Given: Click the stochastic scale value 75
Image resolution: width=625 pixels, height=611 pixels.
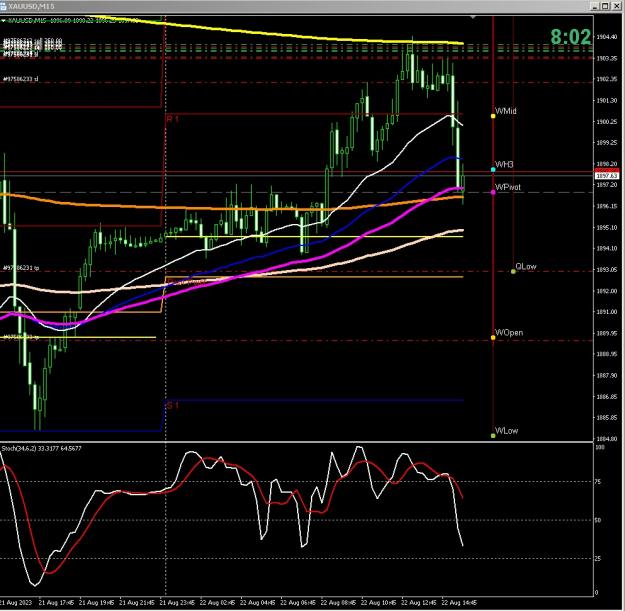Looking at the screenshot, I should click(597, 482).
